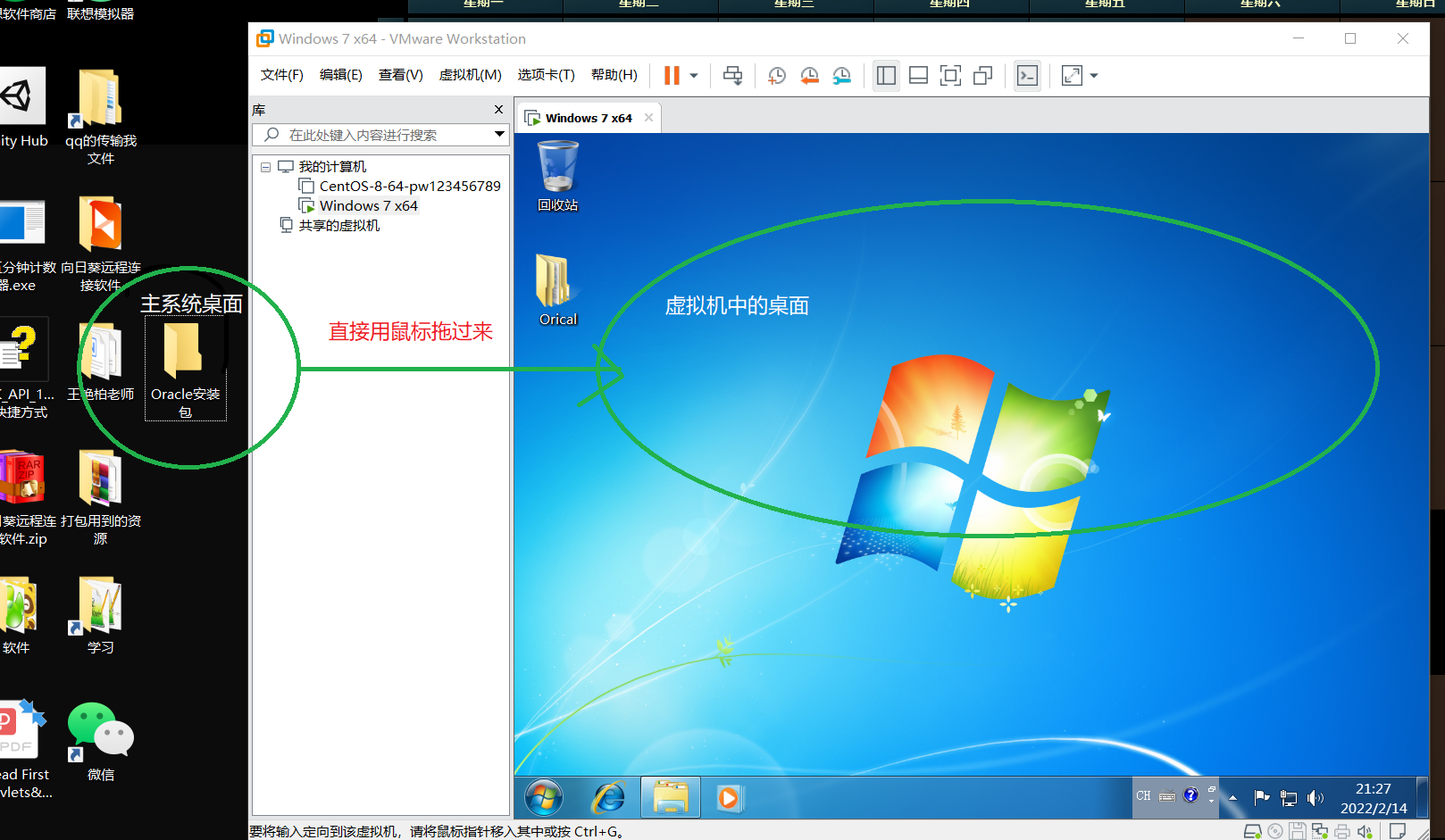Open the full screen mode dropdown

(x=1093, y=75)
